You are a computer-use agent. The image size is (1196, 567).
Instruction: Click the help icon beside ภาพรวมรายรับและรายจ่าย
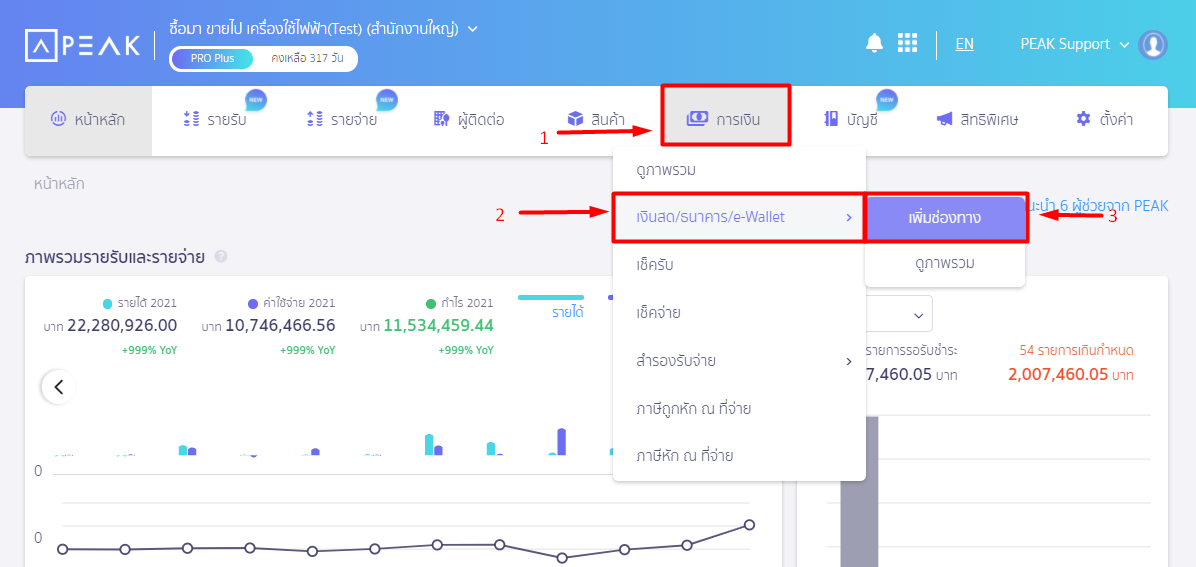pyautogui.click(x=221, y=257)
